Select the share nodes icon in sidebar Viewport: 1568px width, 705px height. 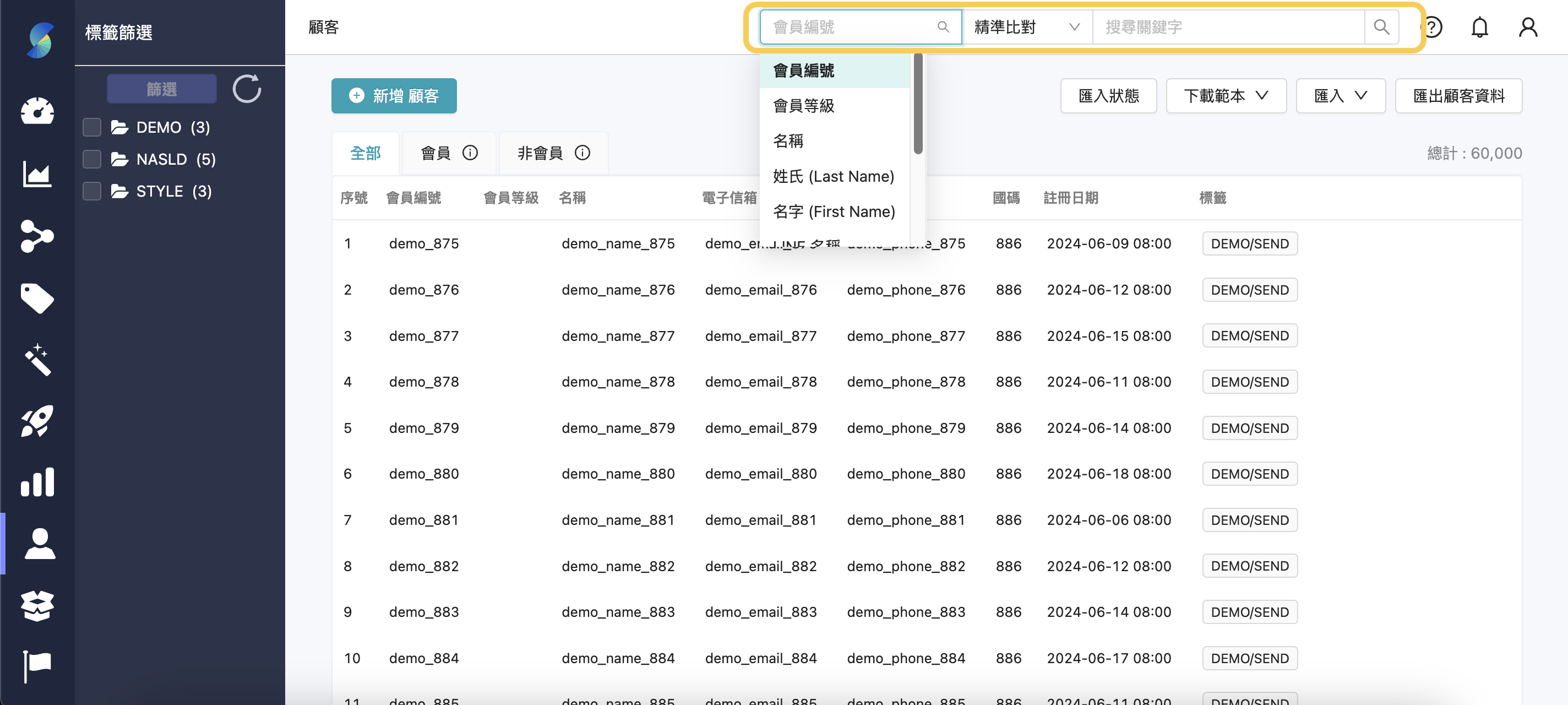tap(38, 237)
